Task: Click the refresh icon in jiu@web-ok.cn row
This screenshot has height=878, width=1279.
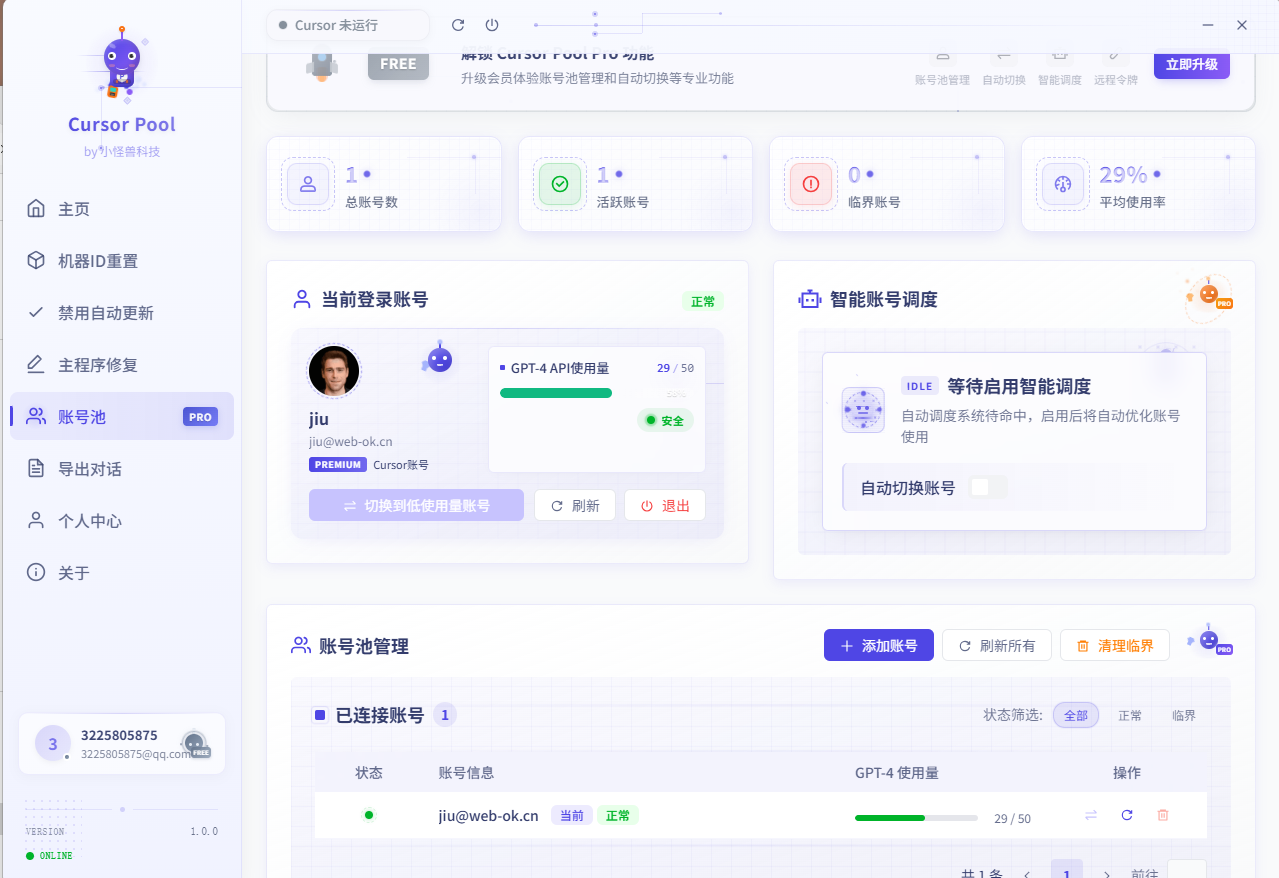Action: (x=1127, y=815)
